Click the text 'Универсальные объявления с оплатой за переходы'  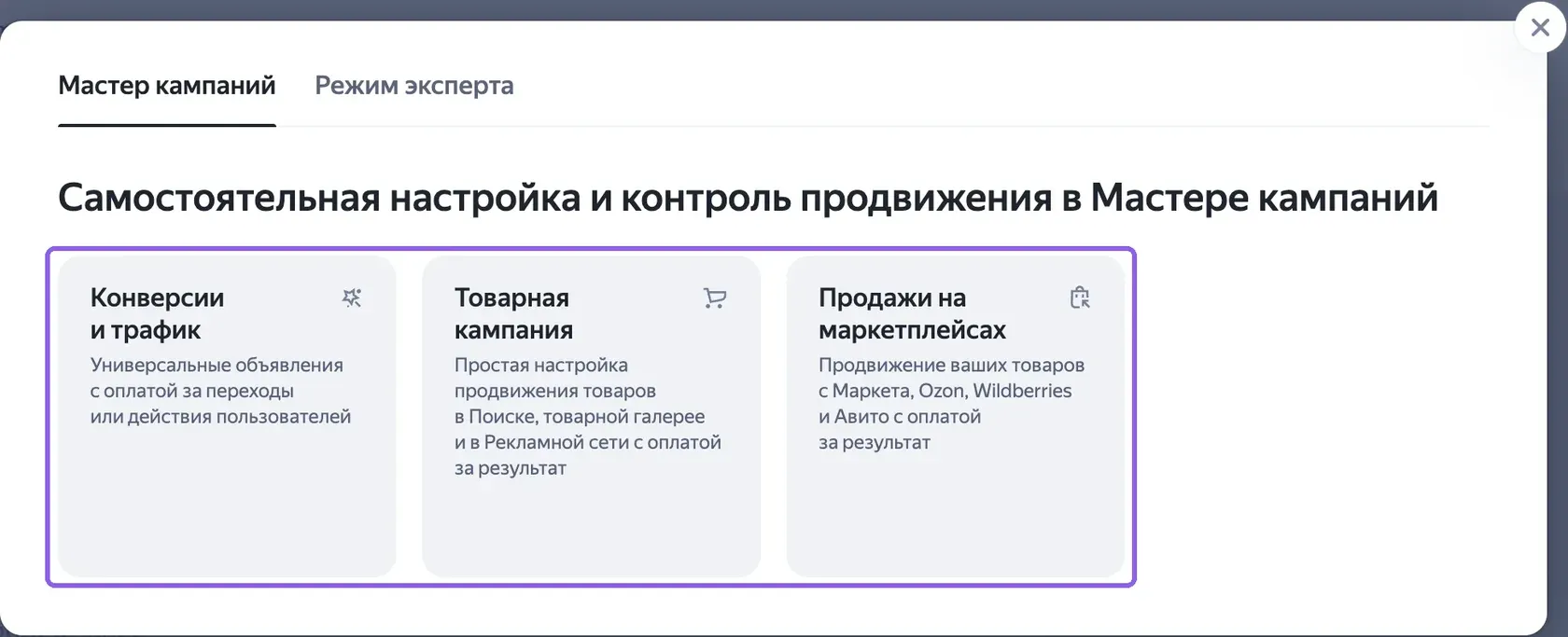(217, 378)
